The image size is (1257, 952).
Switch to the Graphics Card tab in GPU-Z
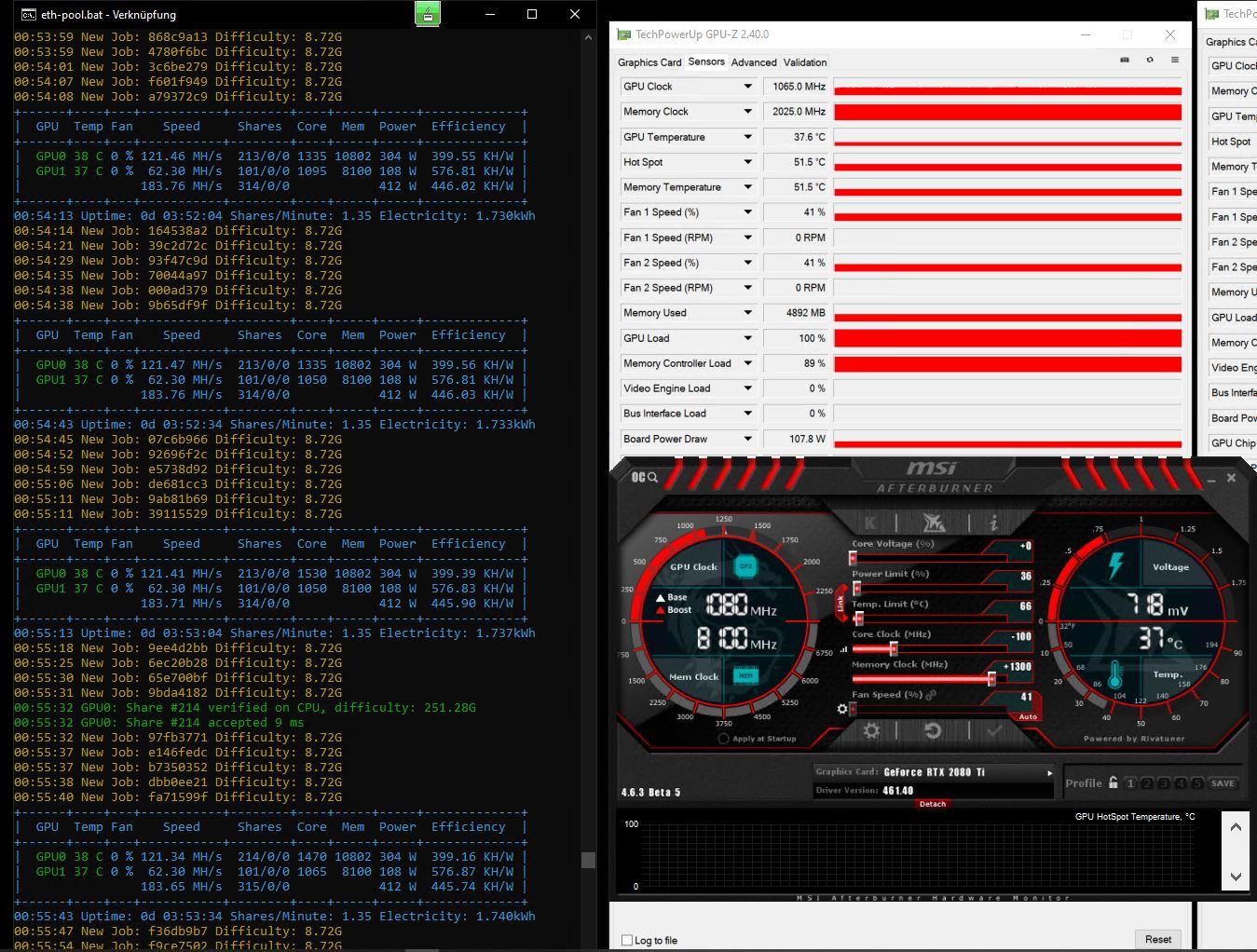pos(649,62)
